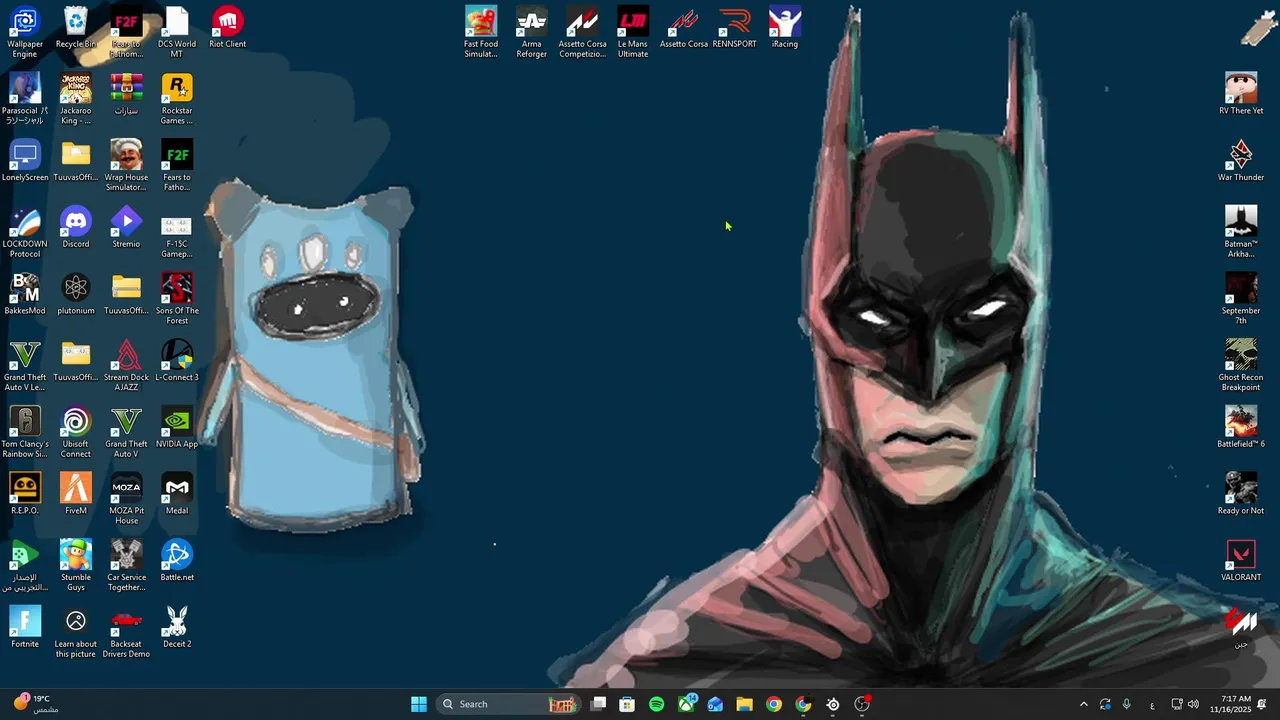Open Discord desktop shortcut
Image resolution: width=1280 pixels, height=720 pixels.
(76, 228)
